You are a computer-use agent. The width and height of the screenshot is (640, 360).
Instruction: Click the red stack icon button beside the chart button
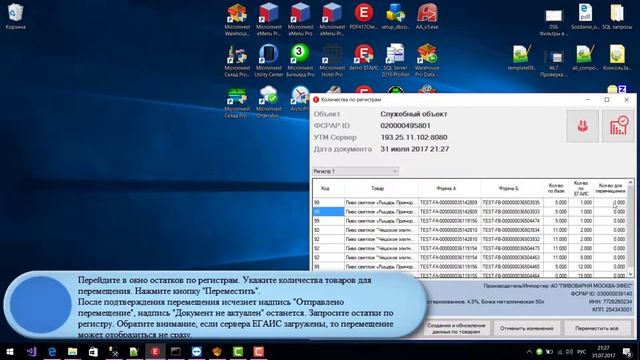click(582, 126)
